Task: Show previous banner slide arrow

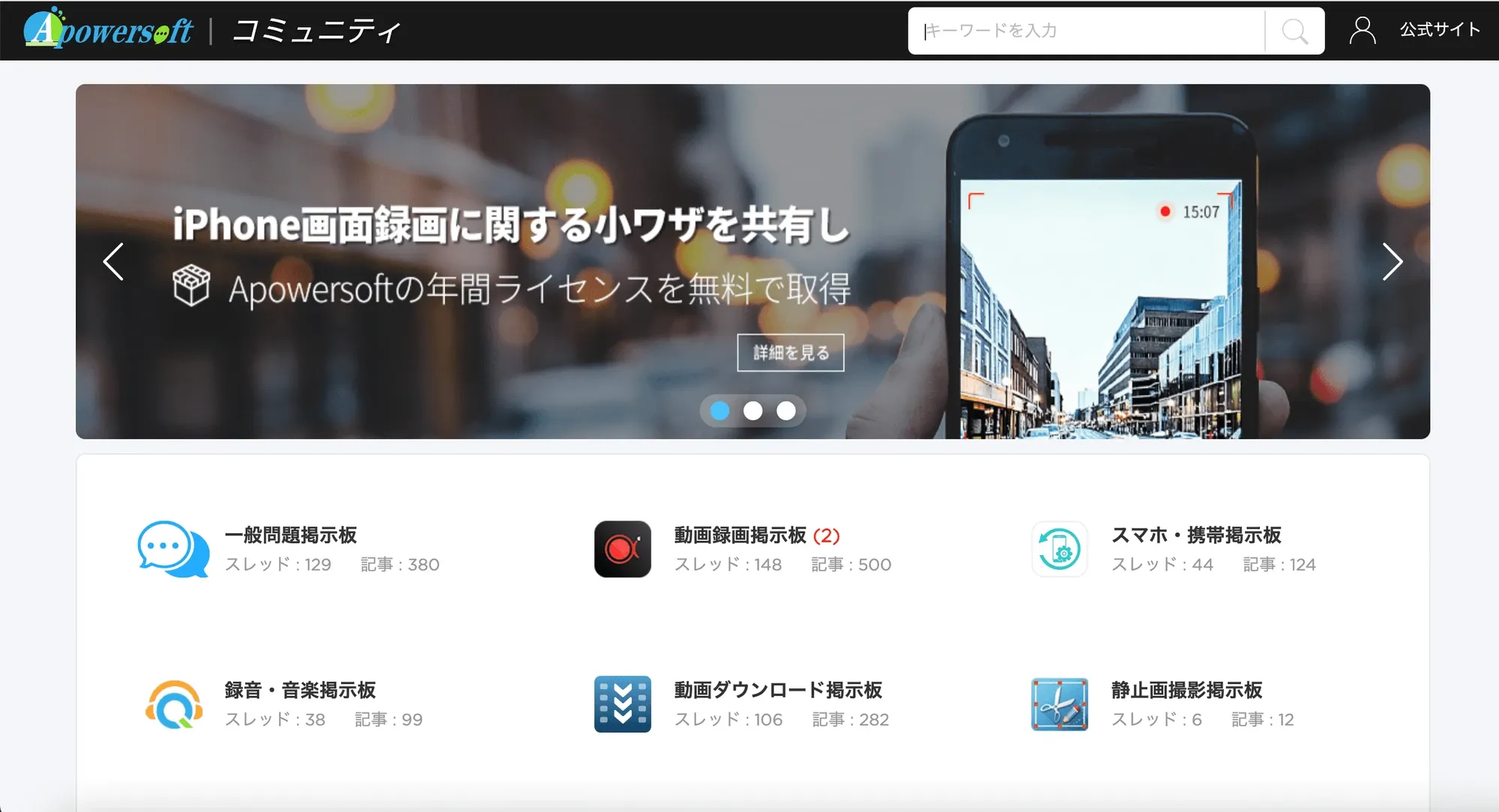Action: click(x=114, y=261)
